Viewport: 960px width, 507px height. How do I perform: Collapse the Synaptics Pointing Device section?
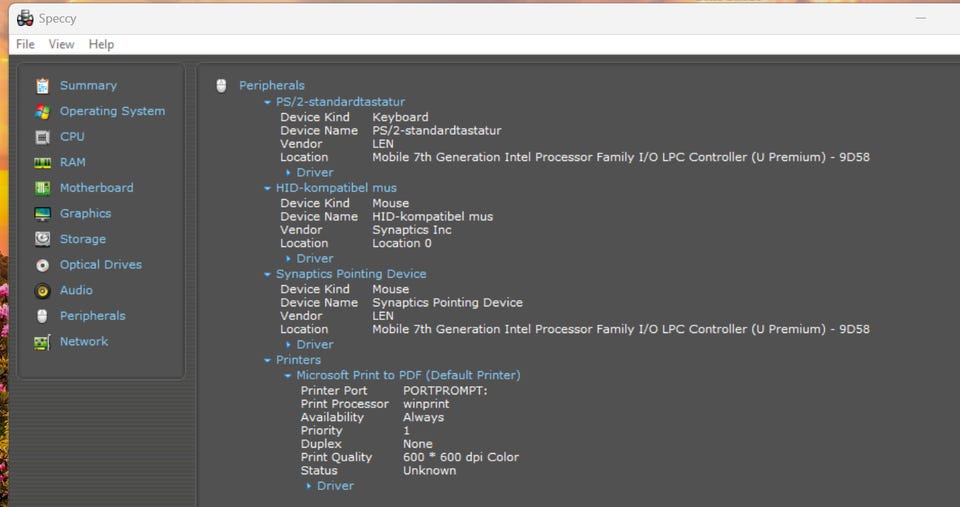point(267,274)
